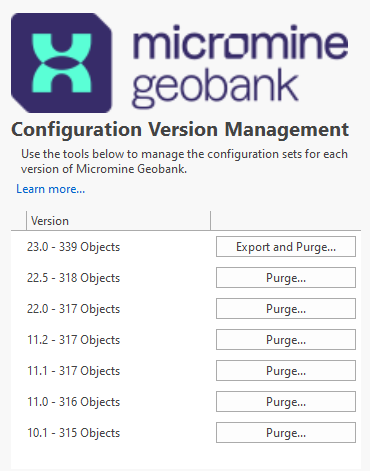Viewport: 370px width, 471px height.
Task: Purge the 11.0 configuration set
Action: click(286, 402)
